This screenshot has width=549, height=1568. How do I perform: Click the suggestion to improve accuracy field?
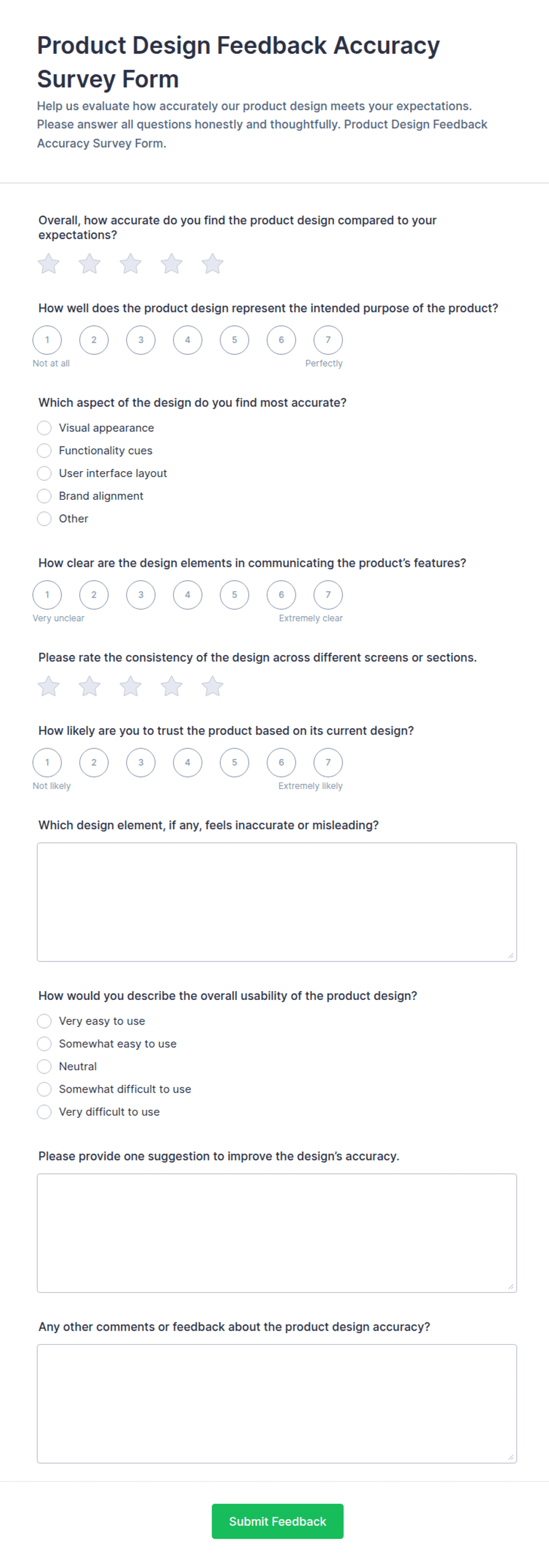coord(277,1233)
